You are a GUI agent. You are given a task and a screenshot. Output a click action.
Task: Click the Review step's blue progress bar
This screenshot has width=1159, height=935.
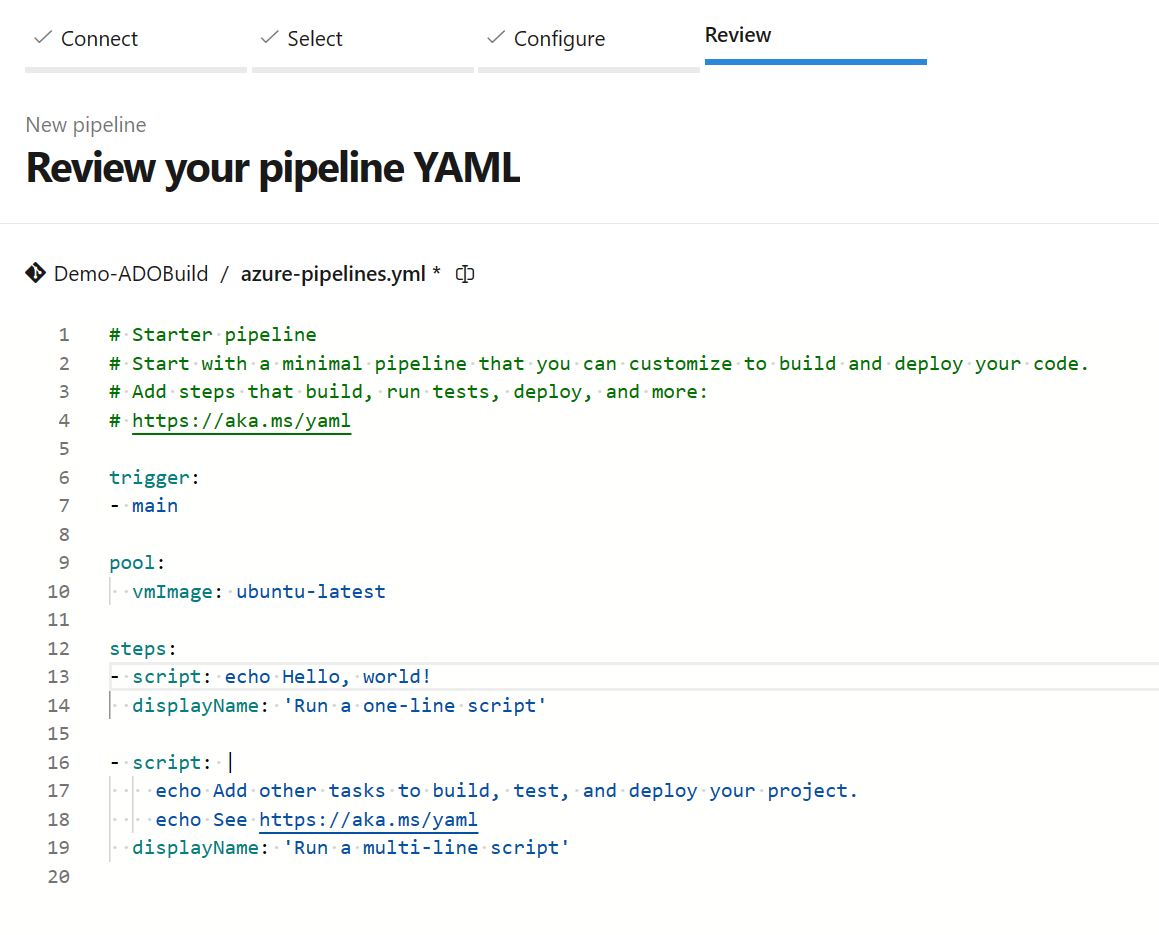[x=815, y=61]
